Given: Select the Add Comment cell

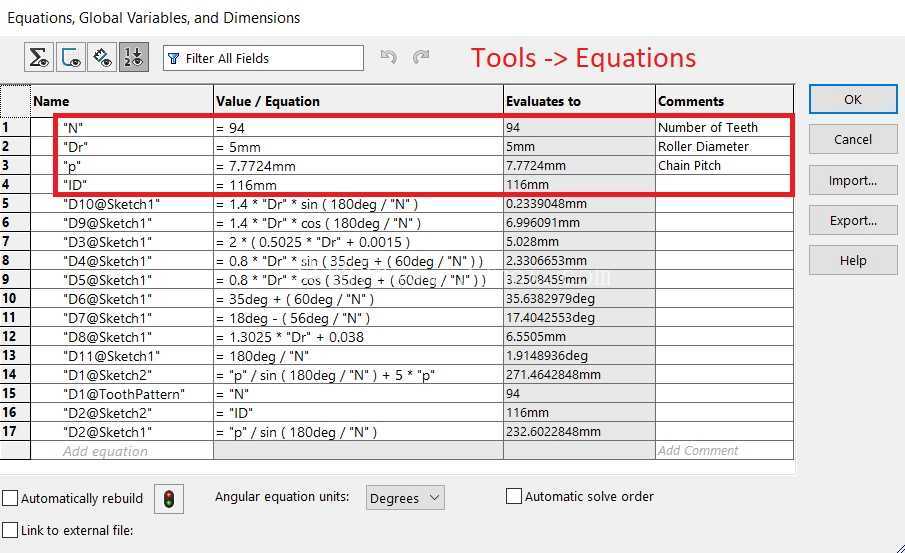Looking at the screenshot, I should pyautogui.click(x=724, y=451).
